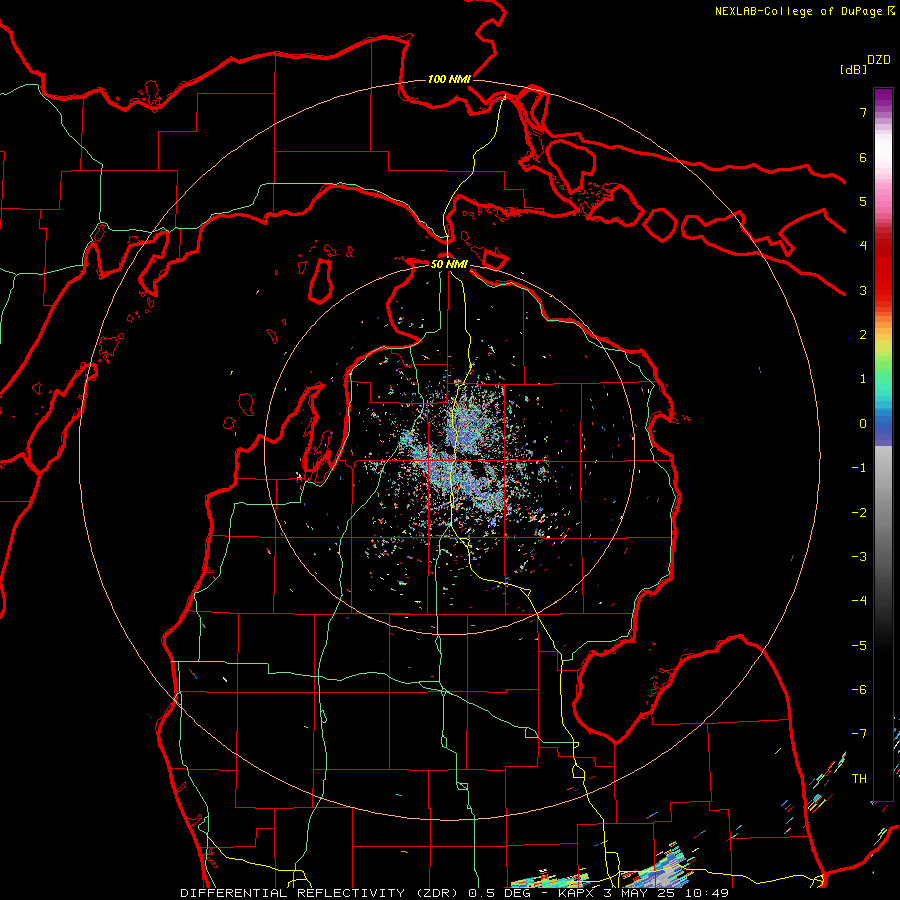900x900 pixels.
Task: Click the scale value 1 label
Action: [x=863, y=379]
